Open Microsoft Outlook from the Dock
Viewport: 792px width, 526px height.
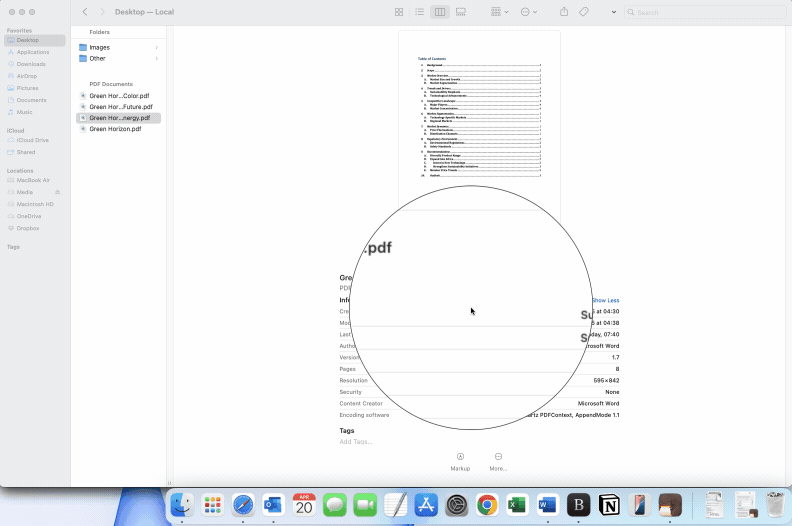pyautogui.click(x=273, y=505)
